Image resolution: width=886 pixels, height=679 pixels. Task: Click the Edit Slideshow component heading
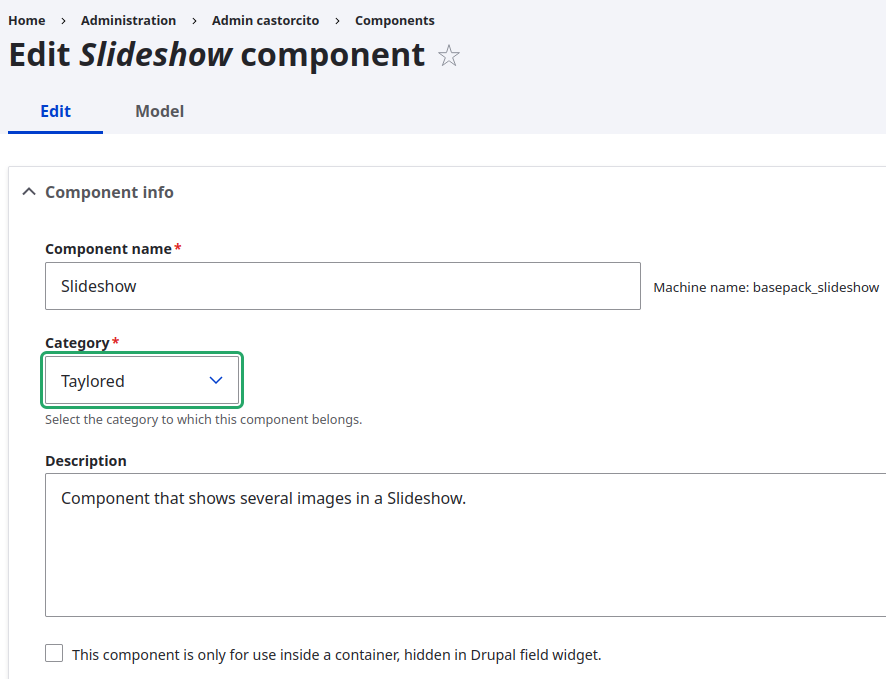tap(216, 54)
